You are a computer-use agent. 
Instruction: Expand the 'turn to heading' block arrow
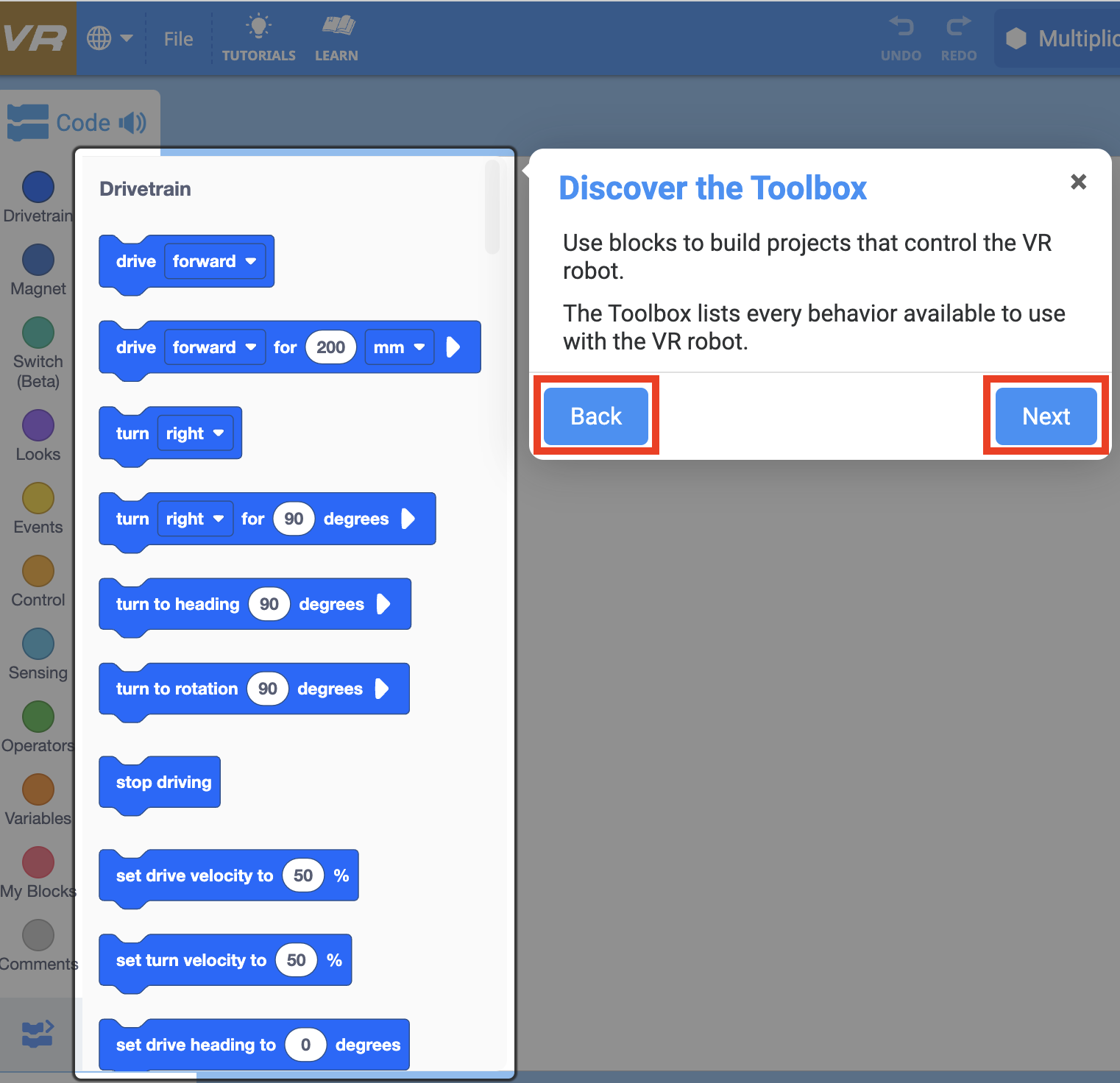[x=383, y=604]
